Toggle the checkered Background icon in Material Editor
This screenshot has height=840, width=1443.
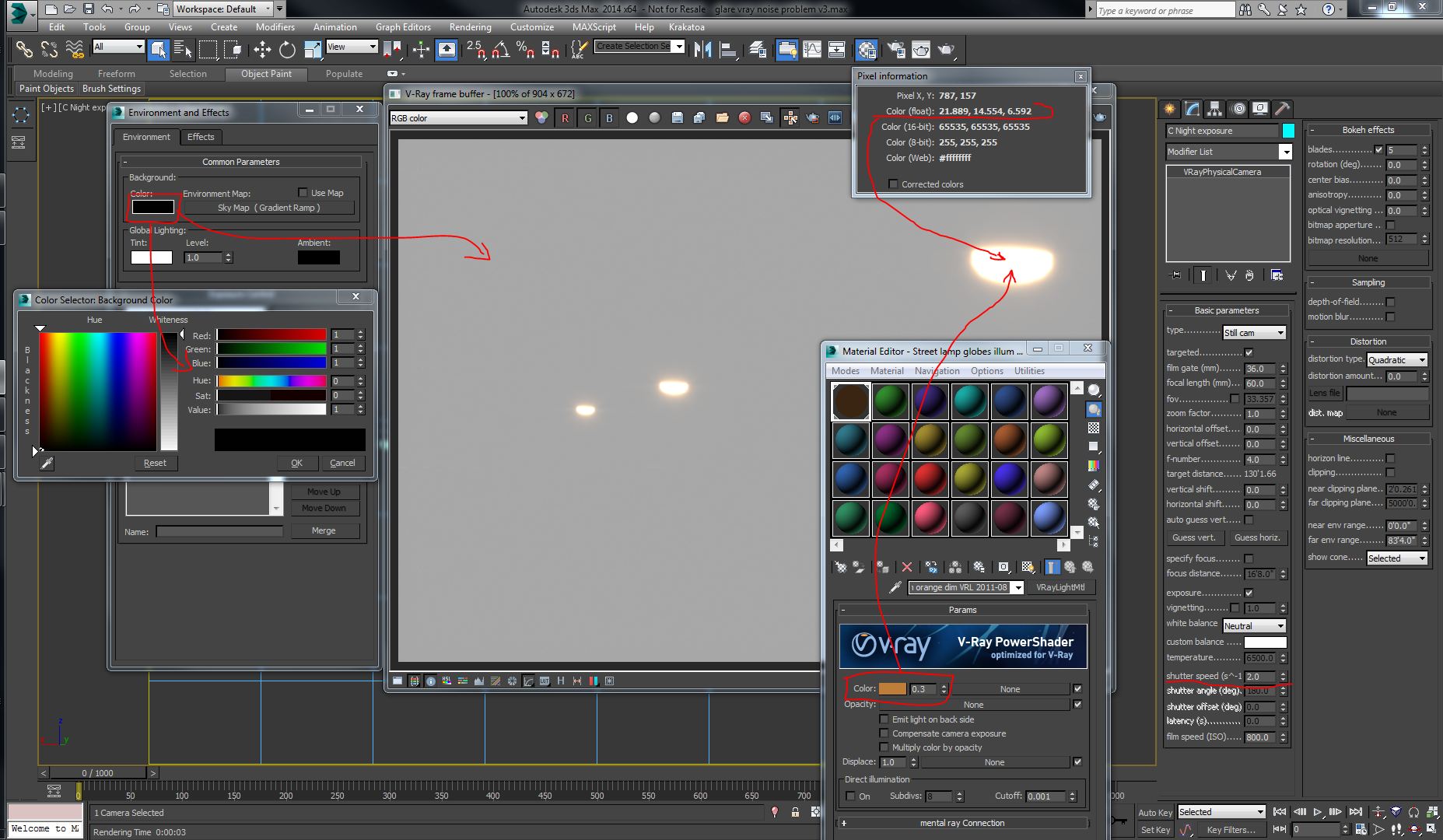coord(1094,428)
